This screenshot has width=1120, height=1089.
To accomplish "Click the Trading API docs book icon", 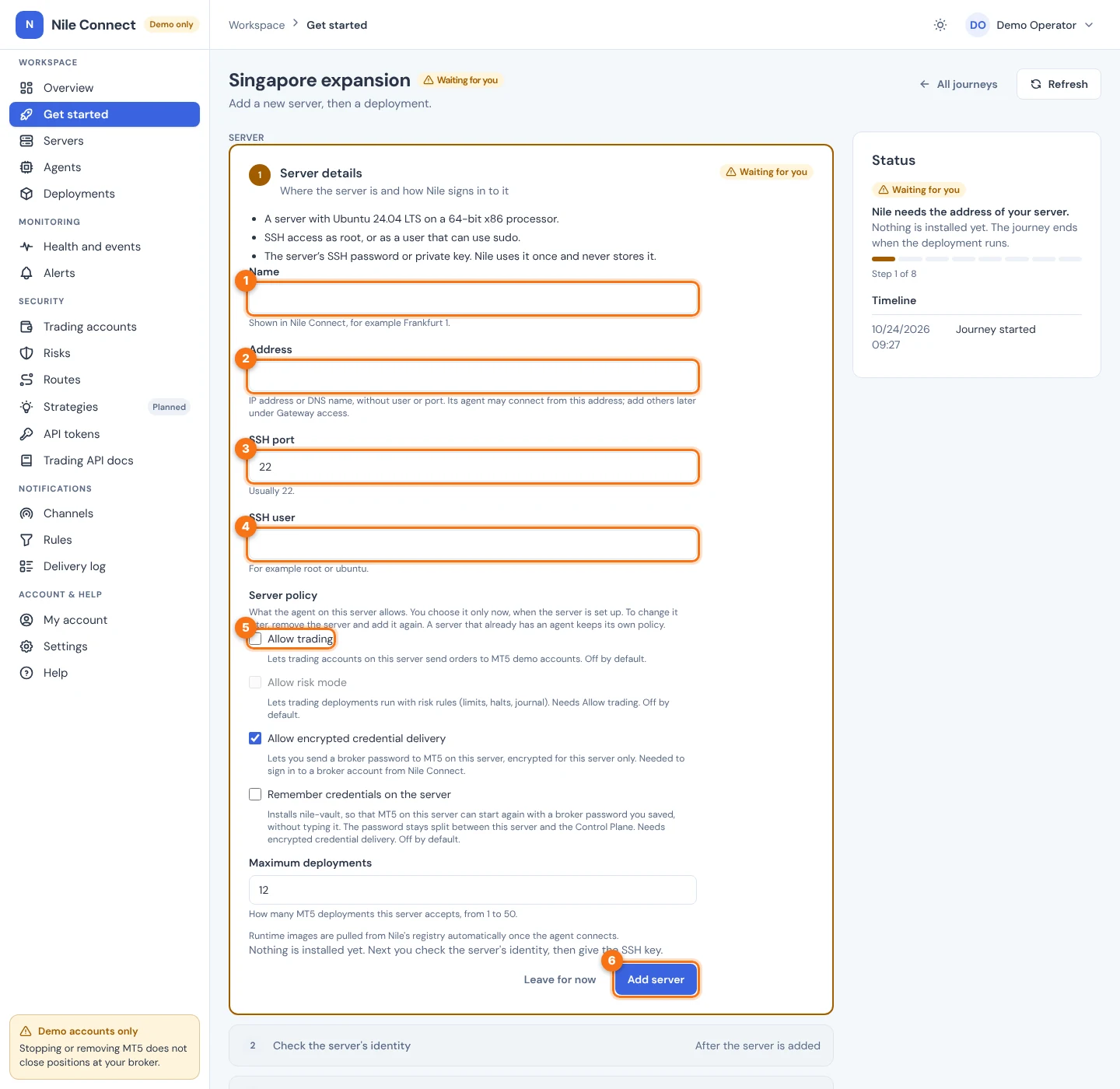I will point(26,460).
